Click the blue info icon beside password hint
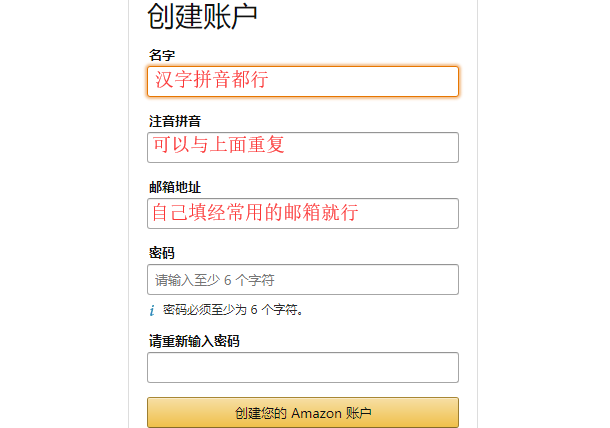Screen dimensions: 610x428 (152, 310)
